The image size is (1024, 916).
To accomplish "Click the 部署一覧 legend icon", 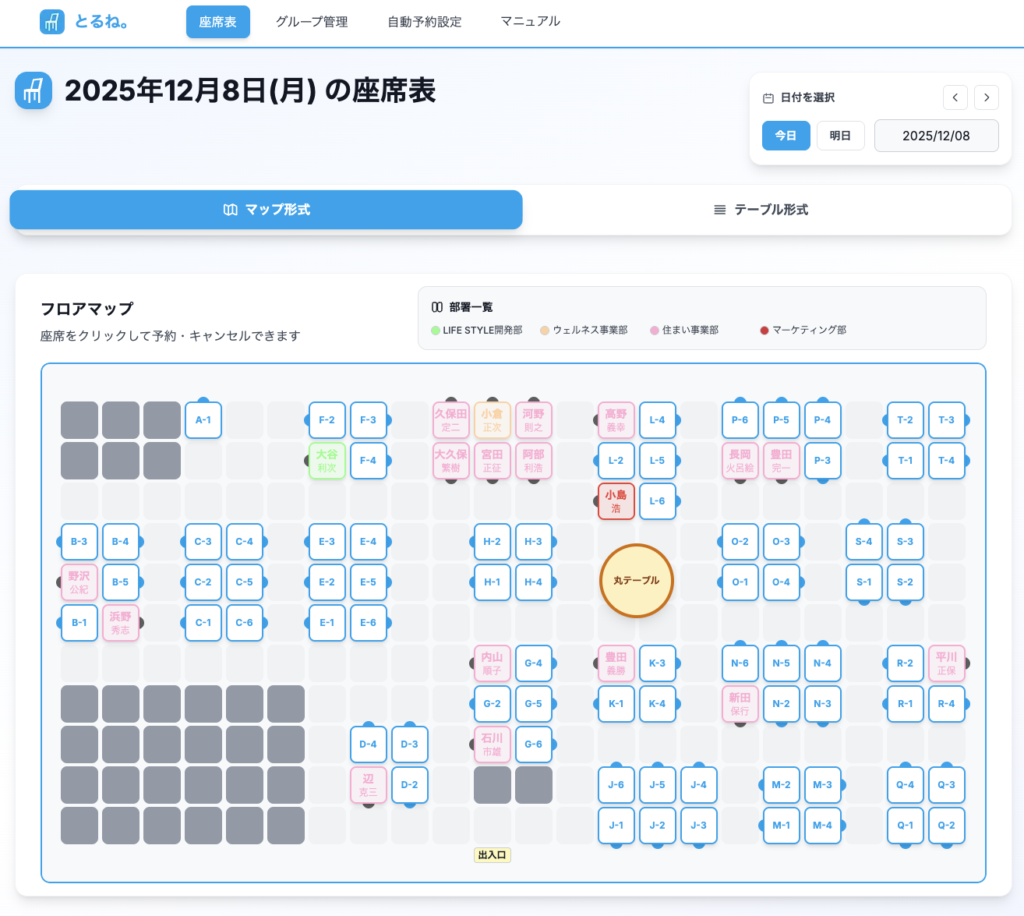I will tap(436, 308).
